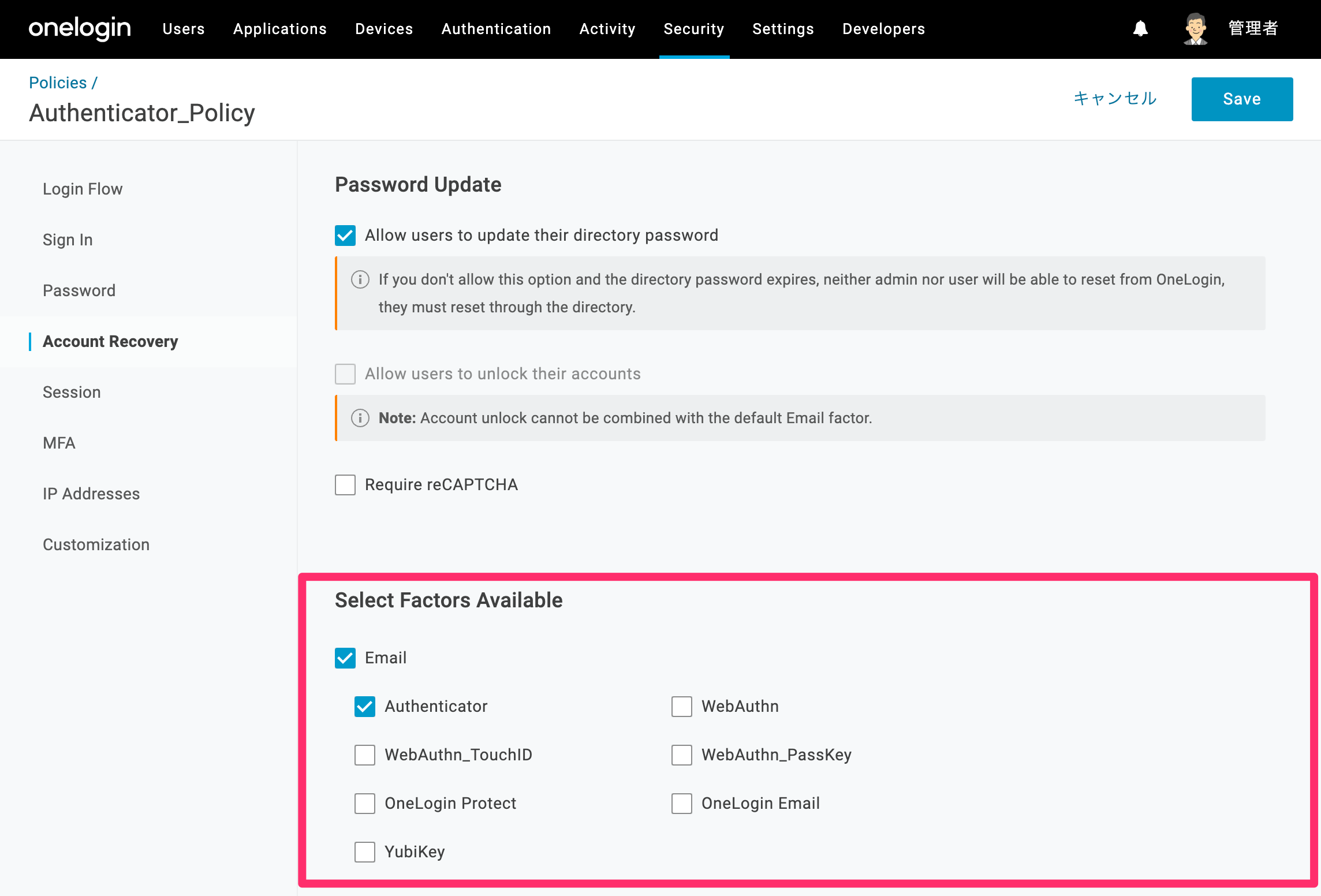The height and width of the screenshot is (896, 1321).
Task: Click info icon next to account unlock note
Action: click(x=360, y=418)
